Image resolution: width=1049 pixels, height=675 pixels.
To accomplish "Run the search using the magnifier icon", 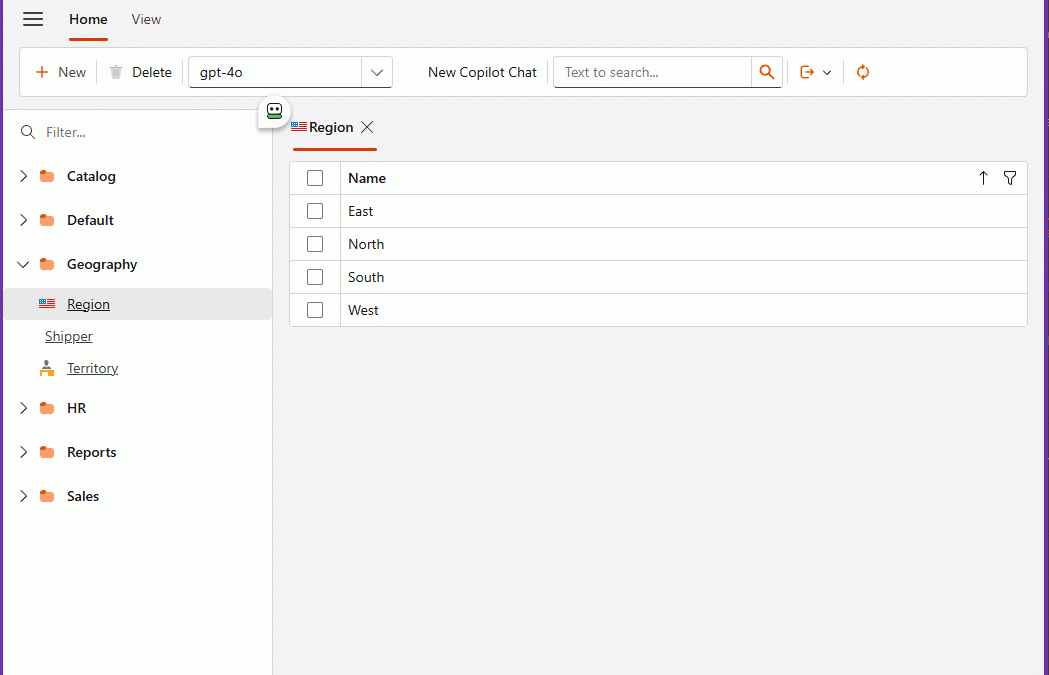I will tap(766, 71).
